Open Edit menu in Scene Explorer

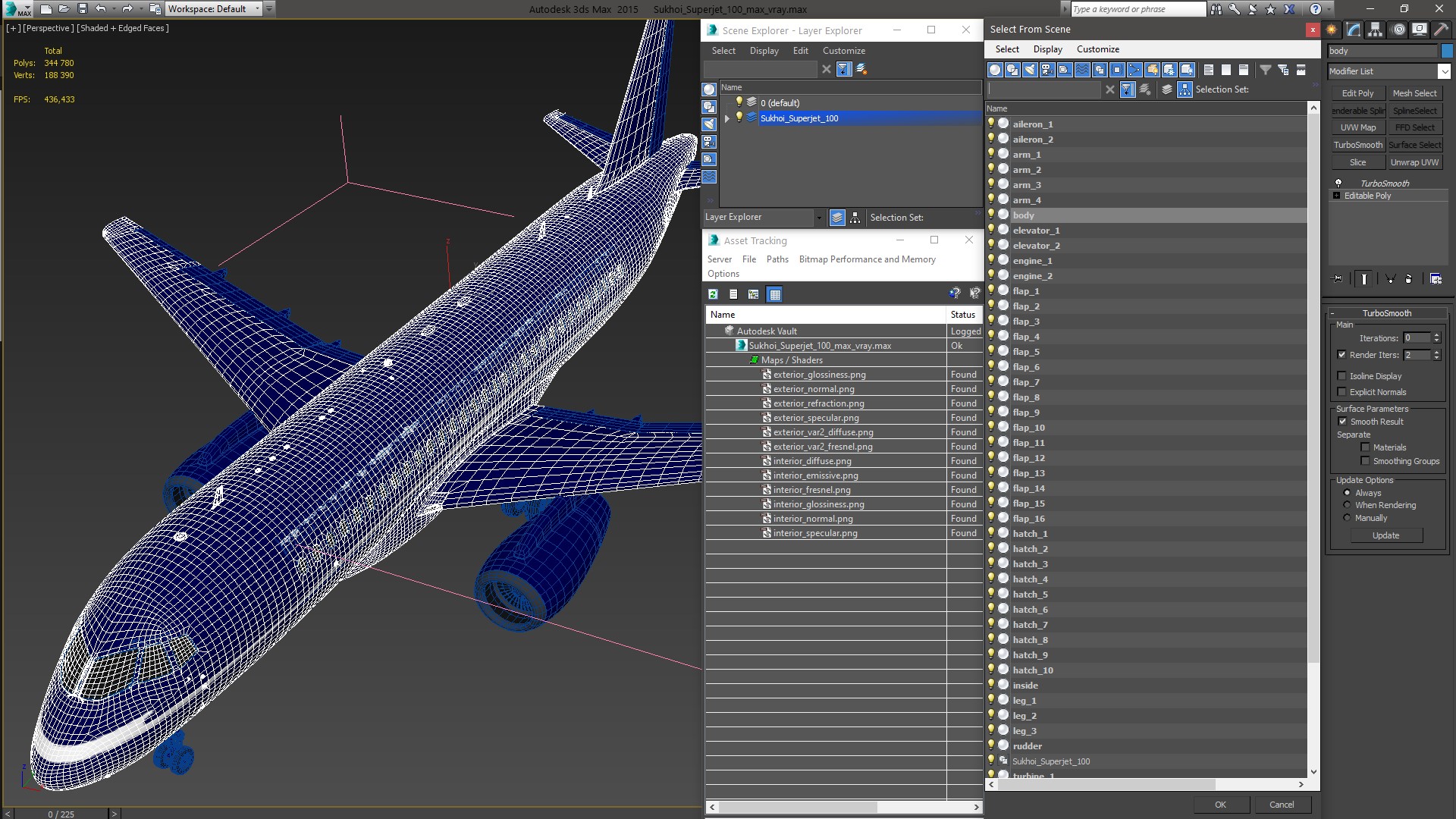[x=800, y=51]
